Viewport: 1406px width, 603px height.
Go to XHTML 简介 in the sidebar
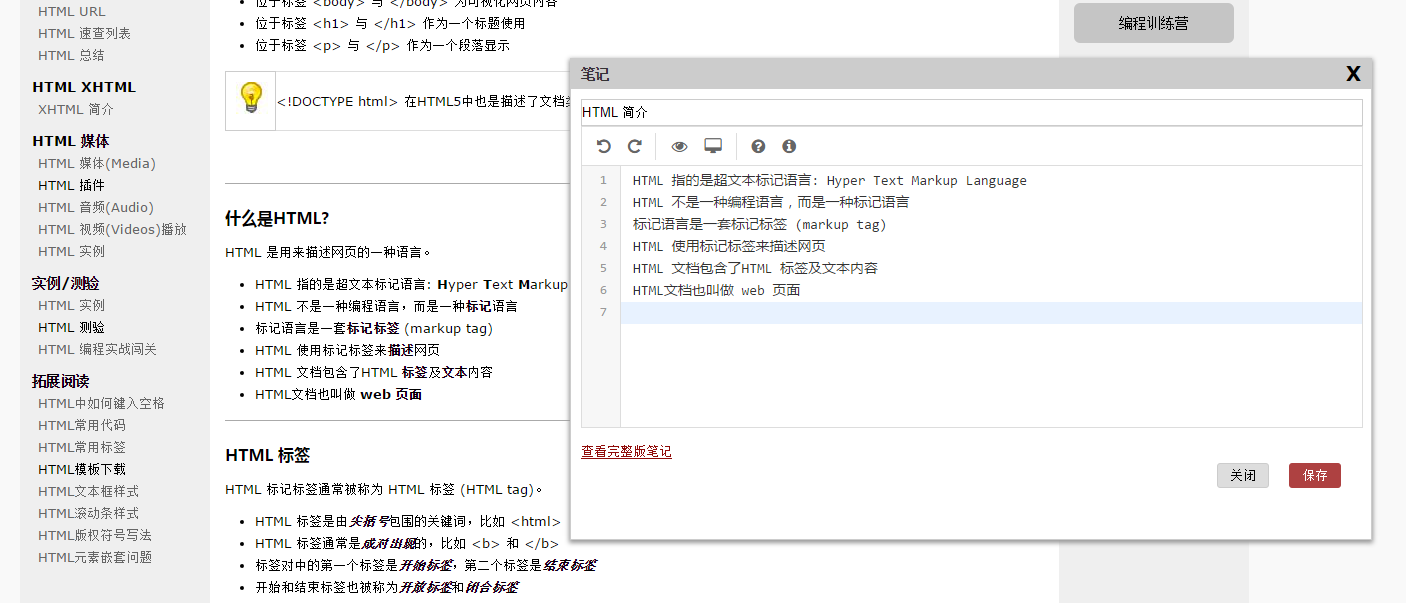pyautogui.click(x=76, y=109)
